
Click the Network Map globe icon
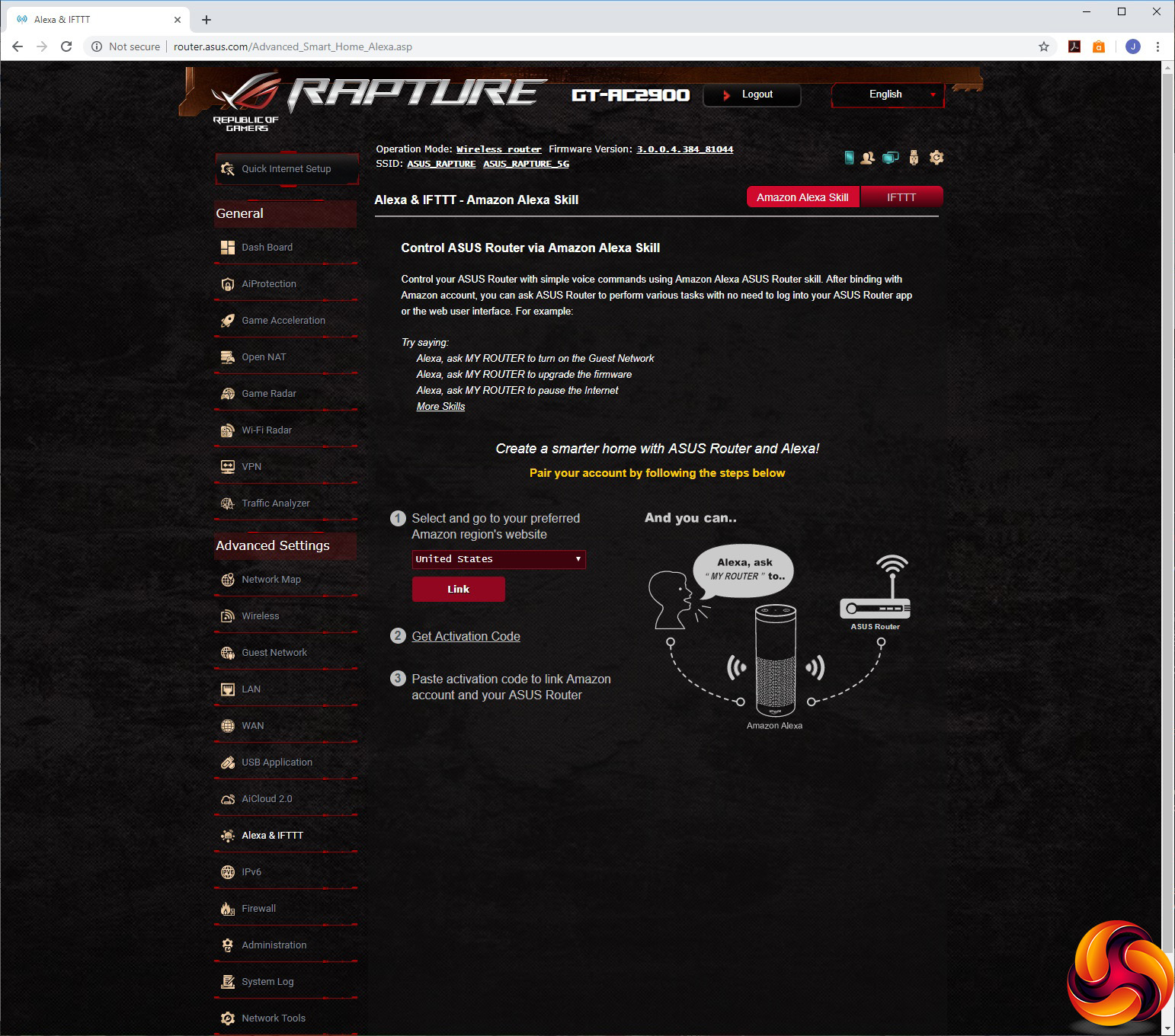pyautogui.click(x=227, y=580)
